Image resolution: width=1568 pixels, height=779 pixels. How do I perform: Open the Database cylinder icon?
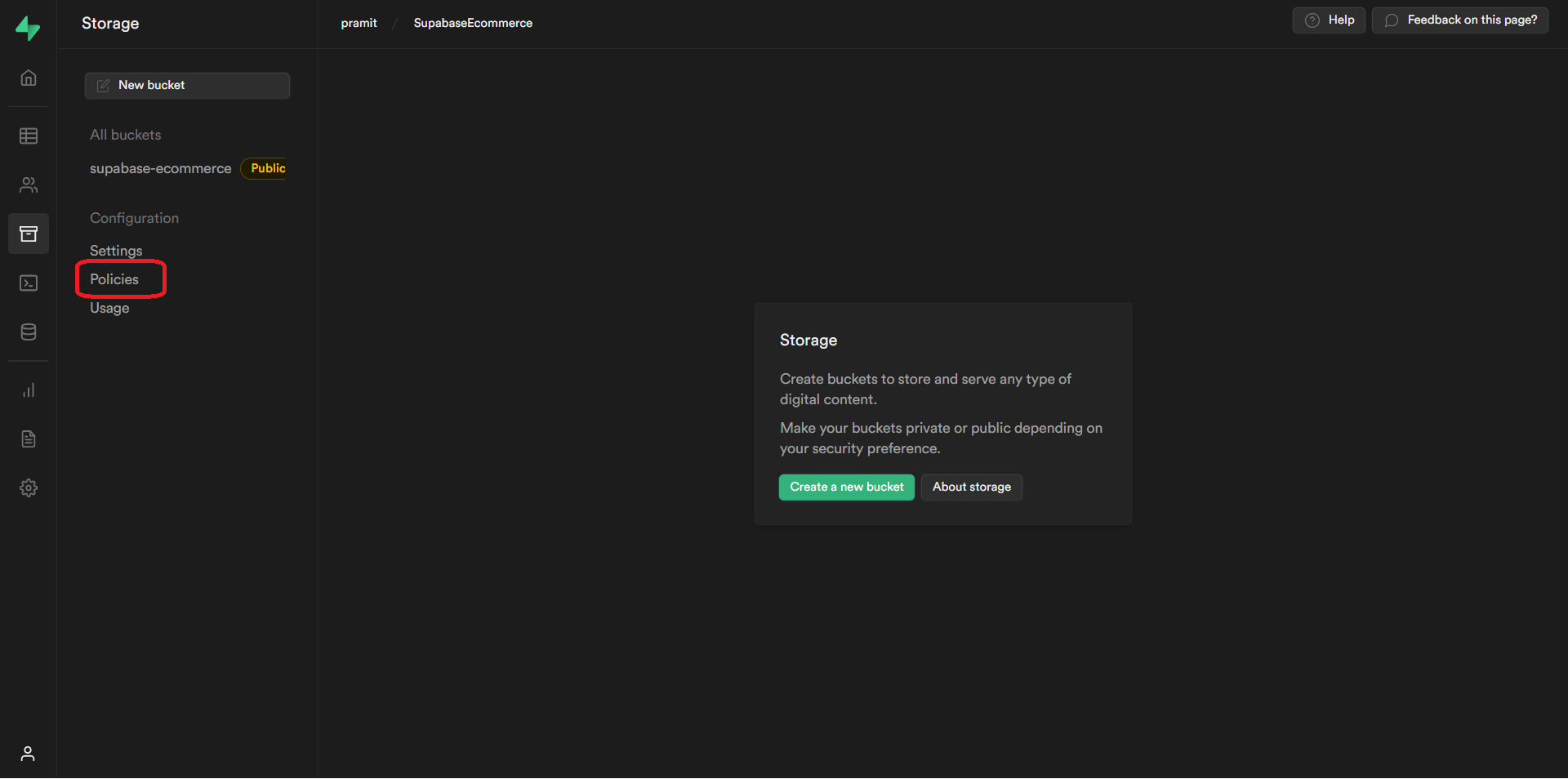[29, 332]
